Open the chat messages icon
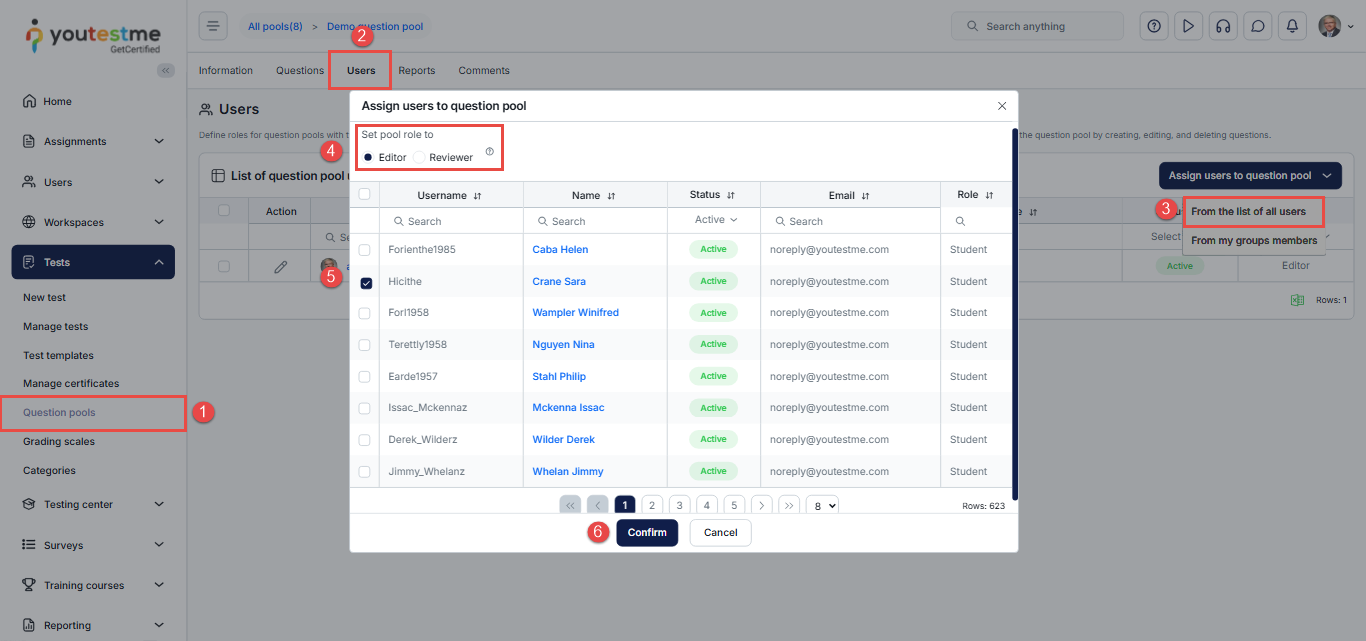 (x=1258, y=26)
